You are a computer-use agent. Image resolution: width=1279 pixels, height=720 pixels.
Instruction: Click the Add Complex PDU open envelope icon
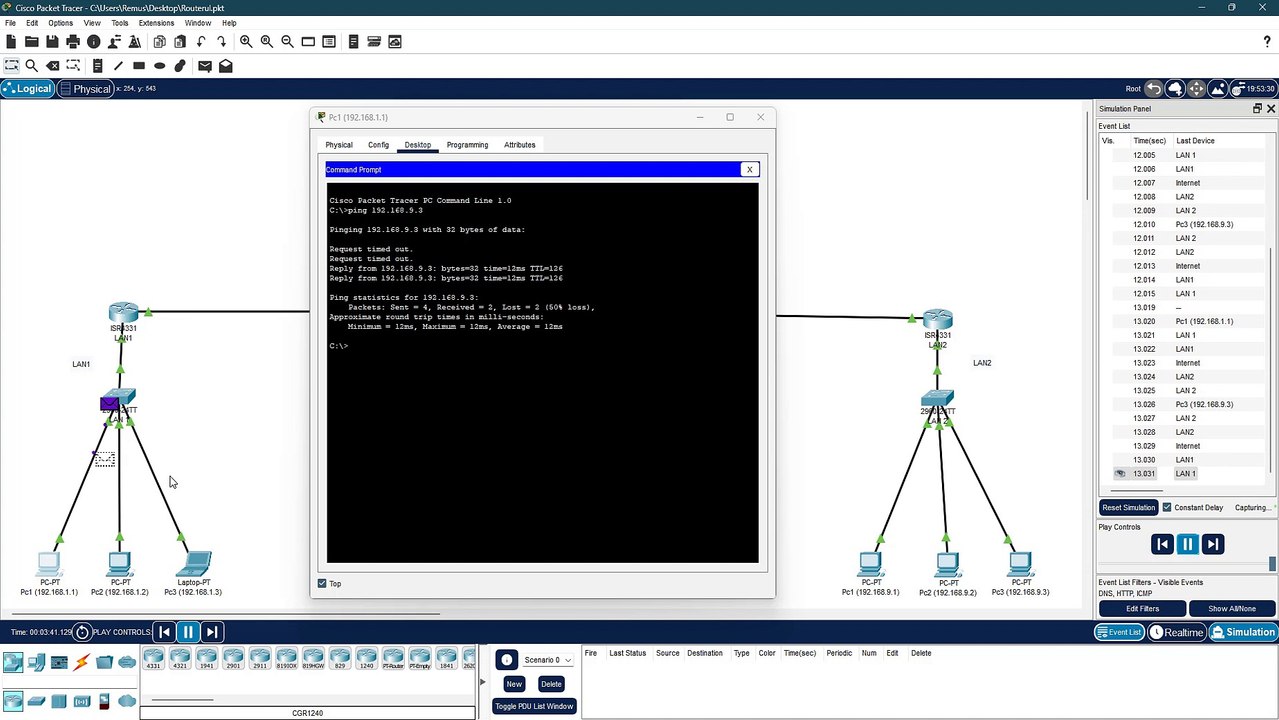[226, 66]
